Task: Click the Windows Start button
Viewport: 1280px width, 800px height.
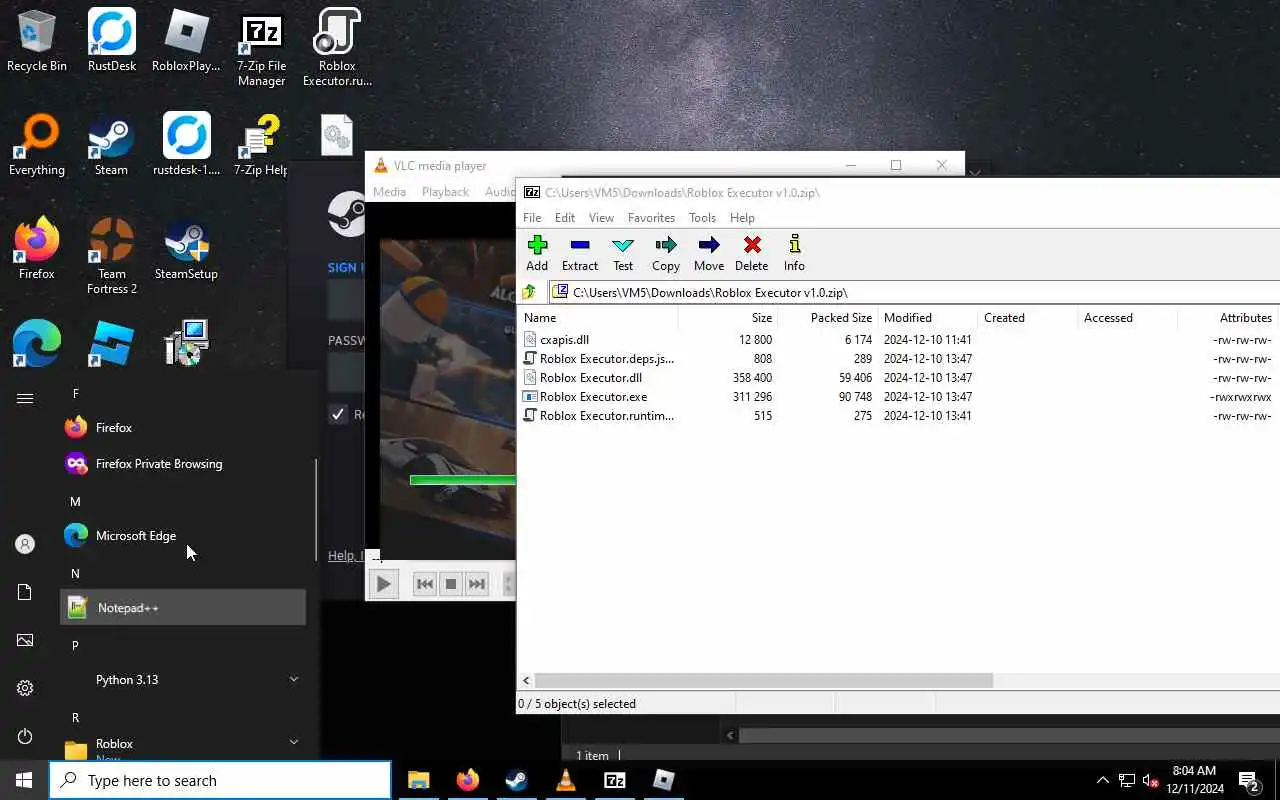Action: [x=24, y=780]
